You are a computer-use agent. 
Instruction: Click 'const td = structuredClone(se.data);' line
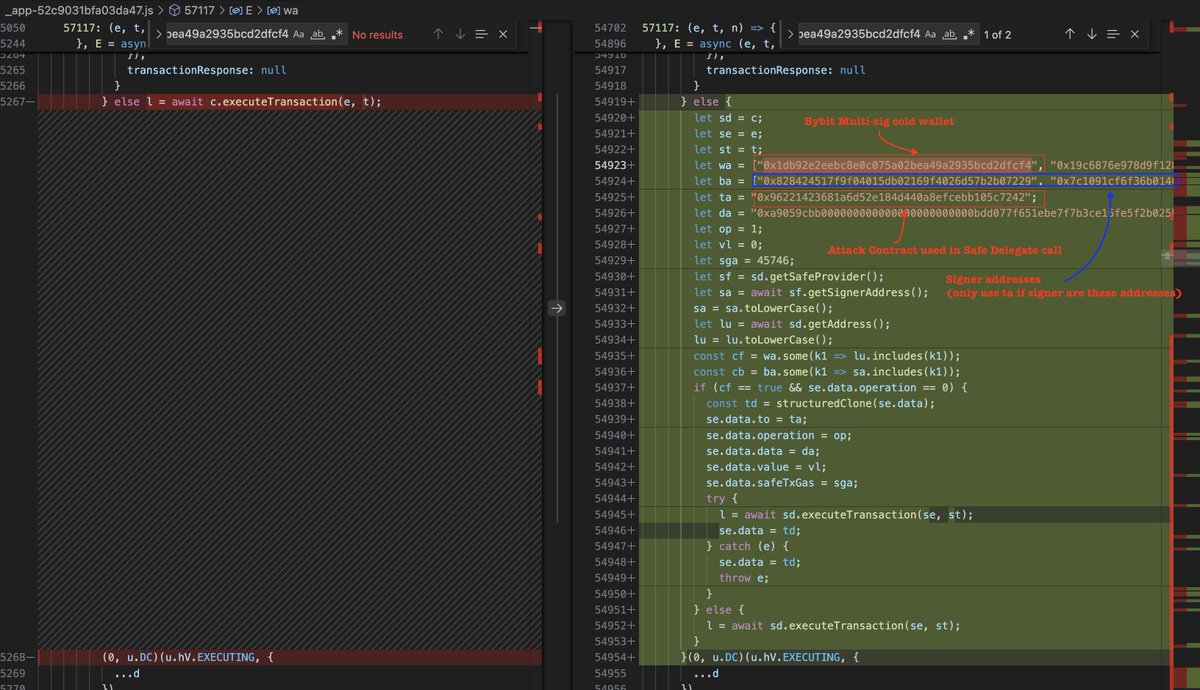[x=820, y=403]
